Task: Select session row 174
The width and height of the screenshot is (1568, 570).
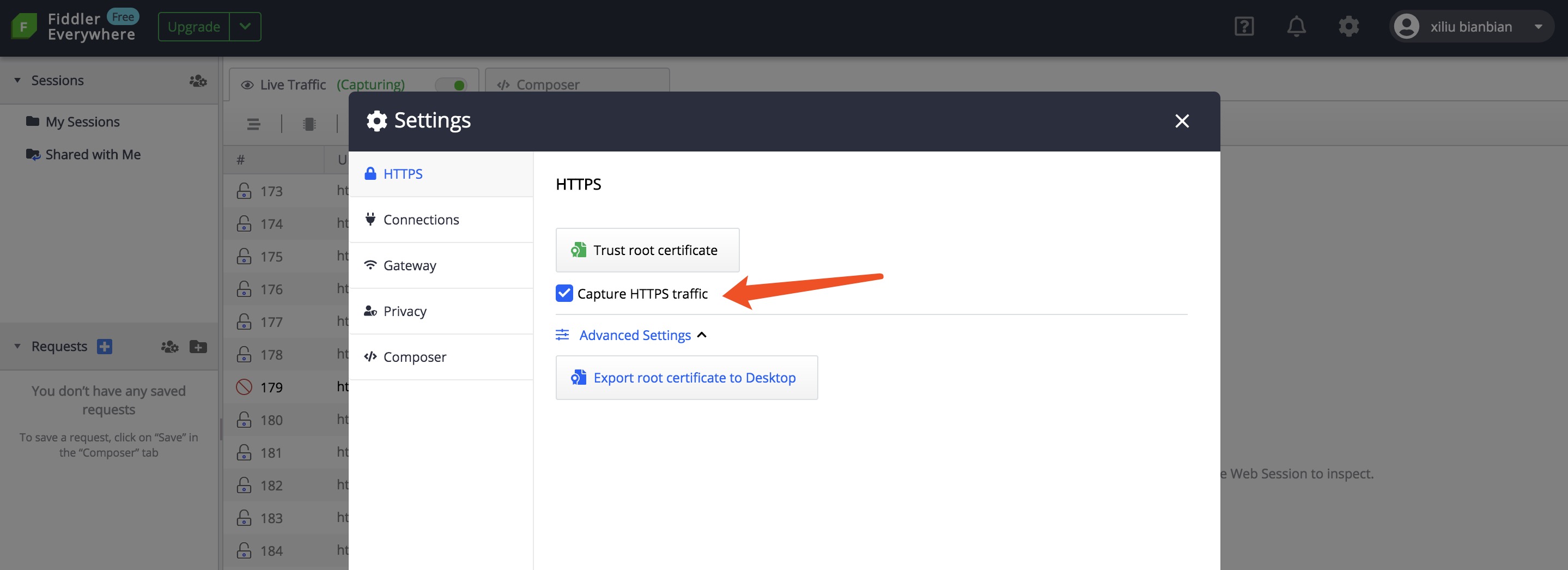Action: tap(286, 223)
